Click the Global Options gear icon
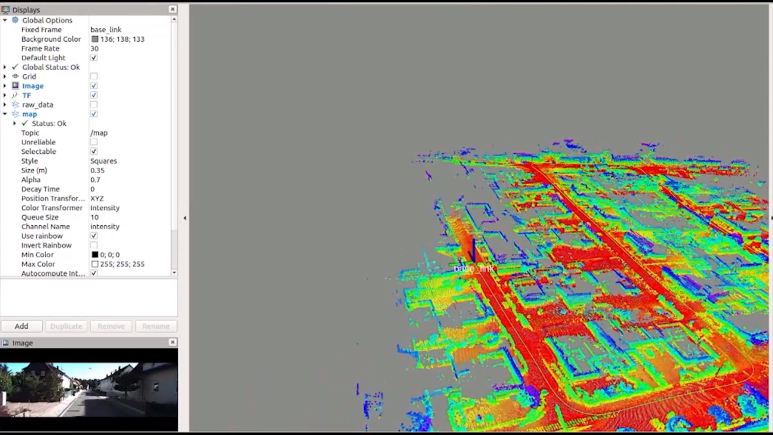Viewport: 773px width, 435px height. [x=15, y=20]
